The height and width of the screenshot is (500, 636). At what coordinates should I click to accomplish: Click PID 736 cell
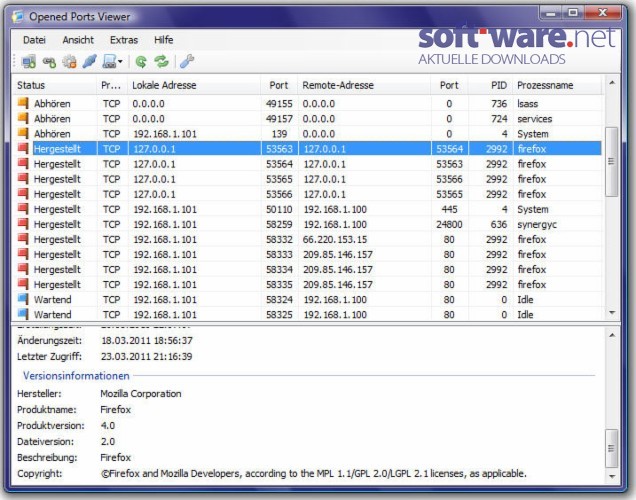(499, 104)
